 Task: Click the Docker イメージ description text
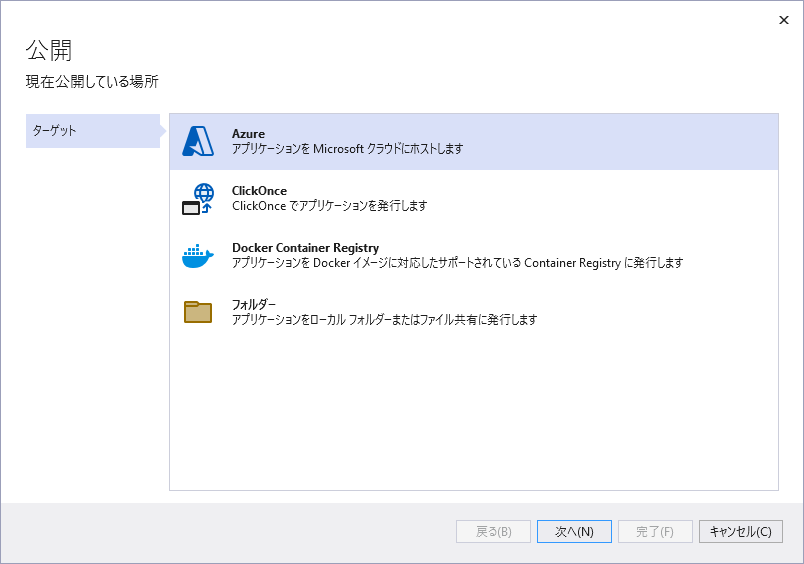click(x=457, y=263)
